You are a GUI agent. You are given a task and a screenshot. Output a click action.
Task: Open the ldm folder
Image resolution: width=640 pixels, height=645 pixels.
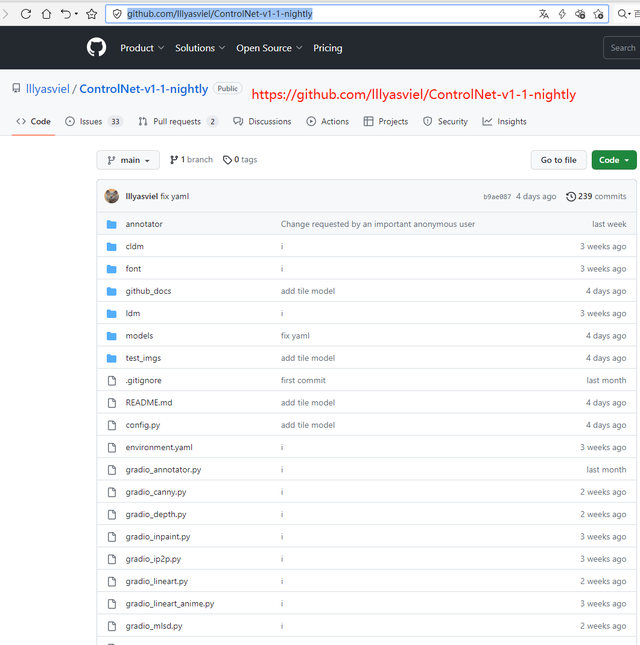click(x=133, y=313)
